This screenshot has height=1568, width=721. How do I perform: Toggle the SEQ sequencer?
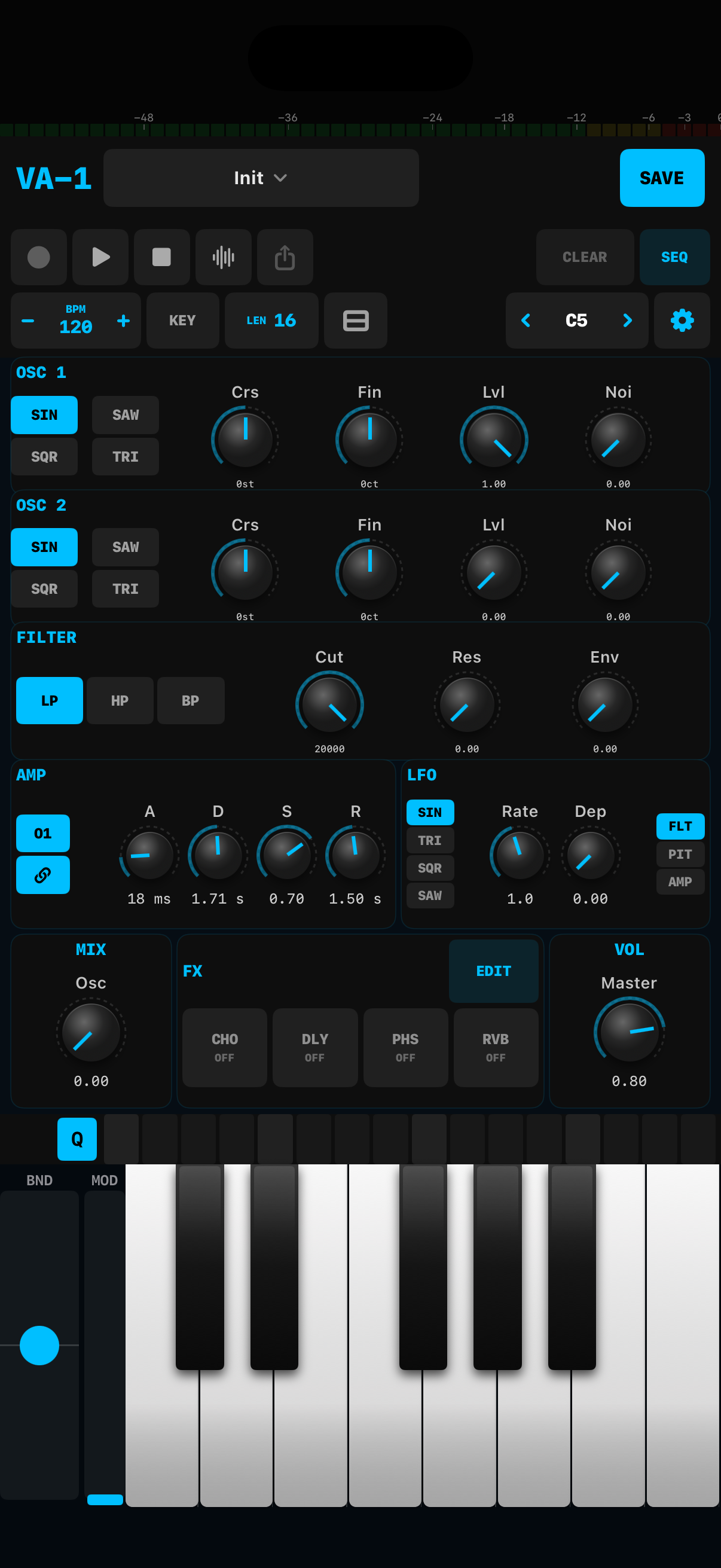coord(674,257)
